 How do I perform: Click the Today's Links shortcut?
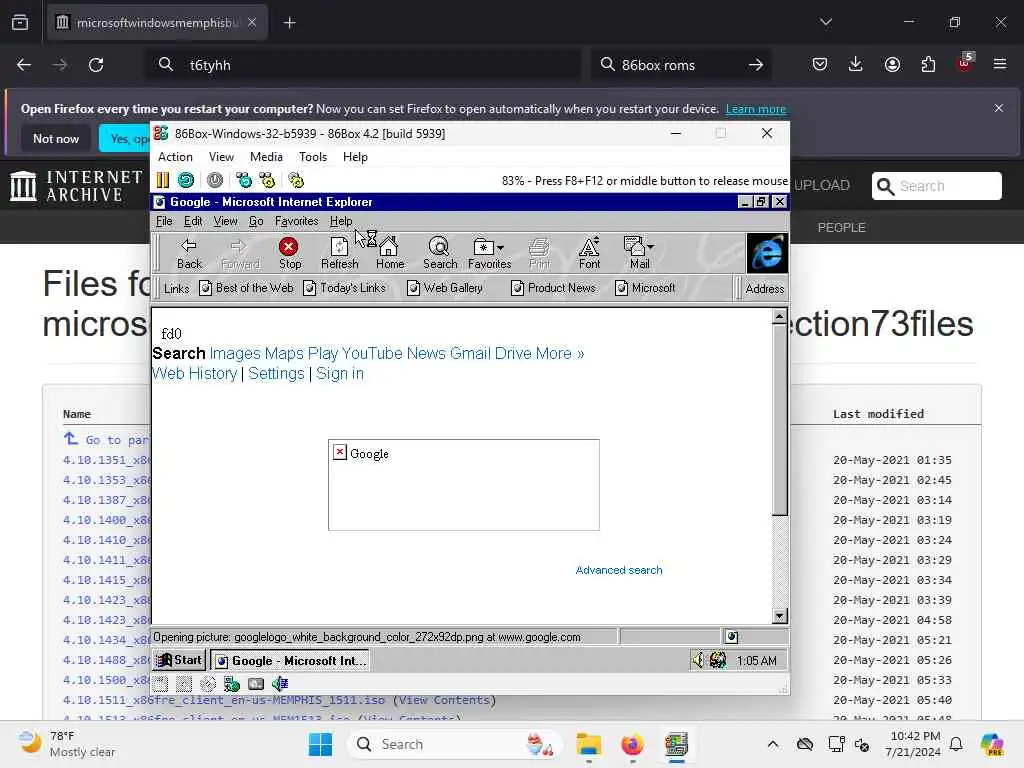point(345,288)
